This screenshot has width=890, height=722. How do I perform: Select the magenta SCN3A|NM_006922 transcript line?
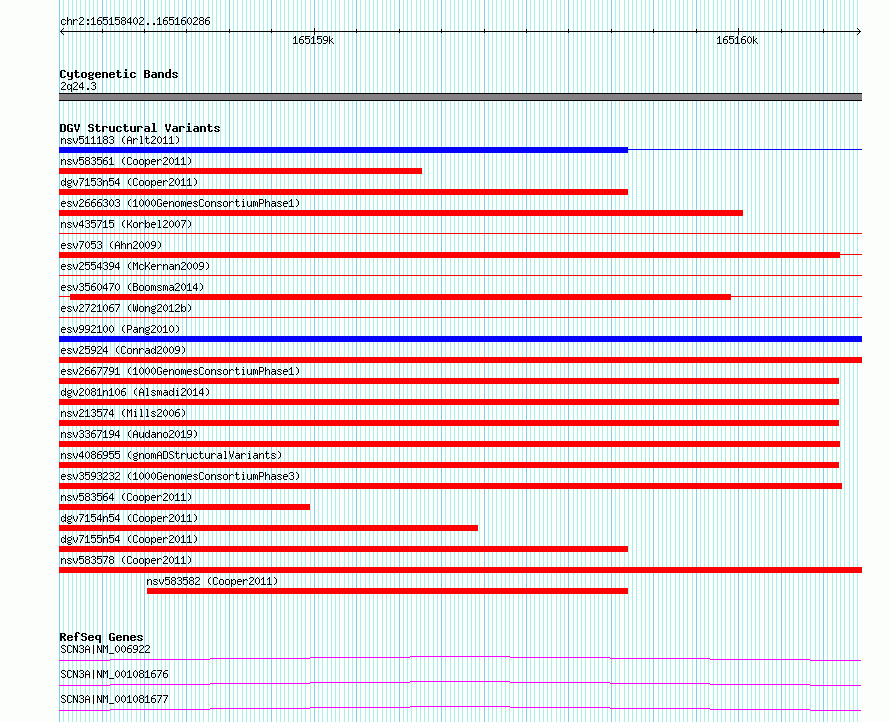[x=460, y=658]
